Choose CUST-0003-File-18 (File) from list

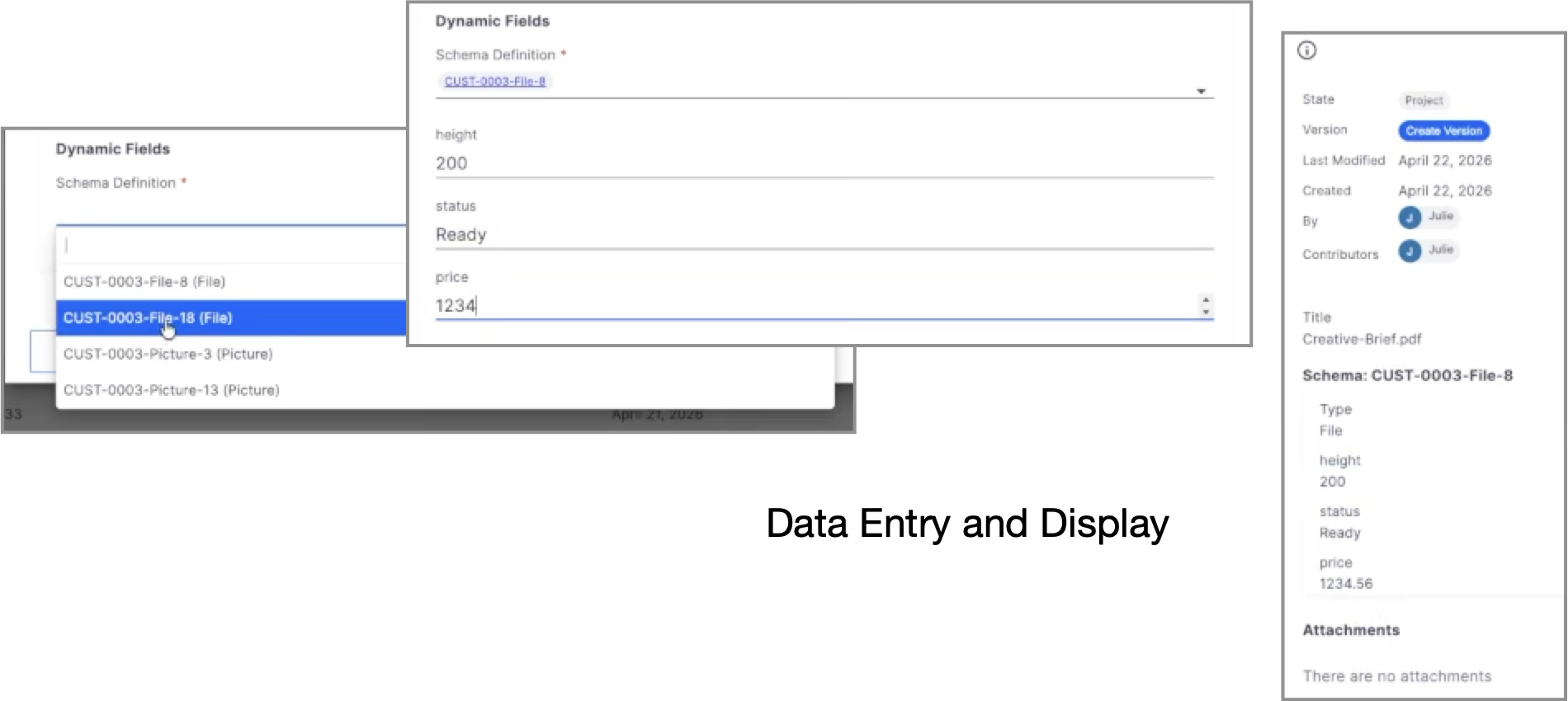coord(148,318)
